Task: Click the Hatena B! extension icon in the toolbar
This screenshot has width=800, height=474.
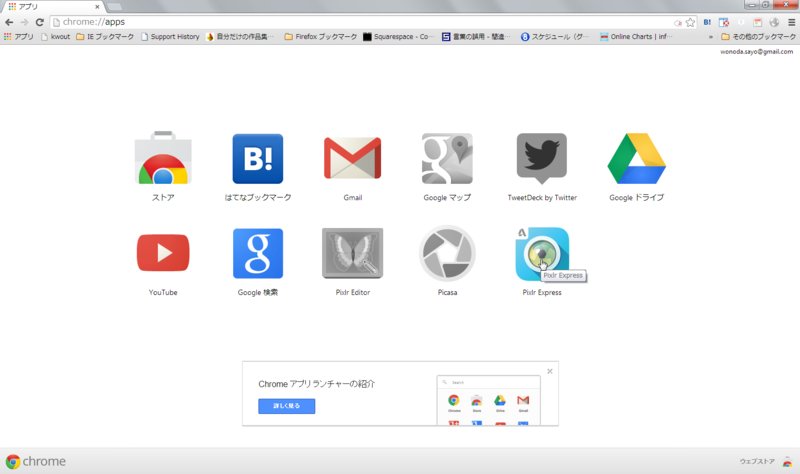Action: [x=707, y=22]
